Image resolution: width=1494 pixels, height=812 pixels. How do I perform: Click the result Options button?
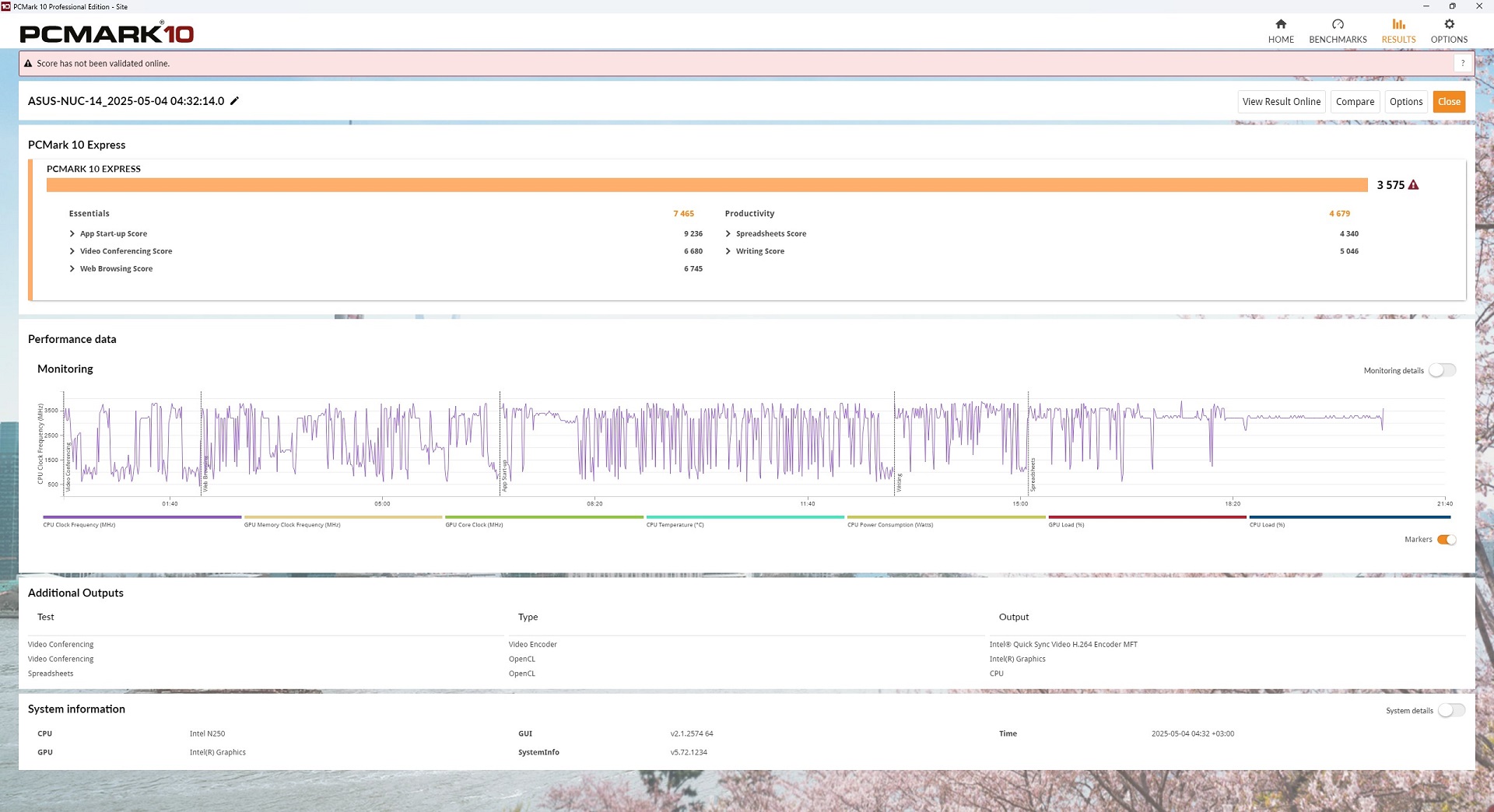1406,102
